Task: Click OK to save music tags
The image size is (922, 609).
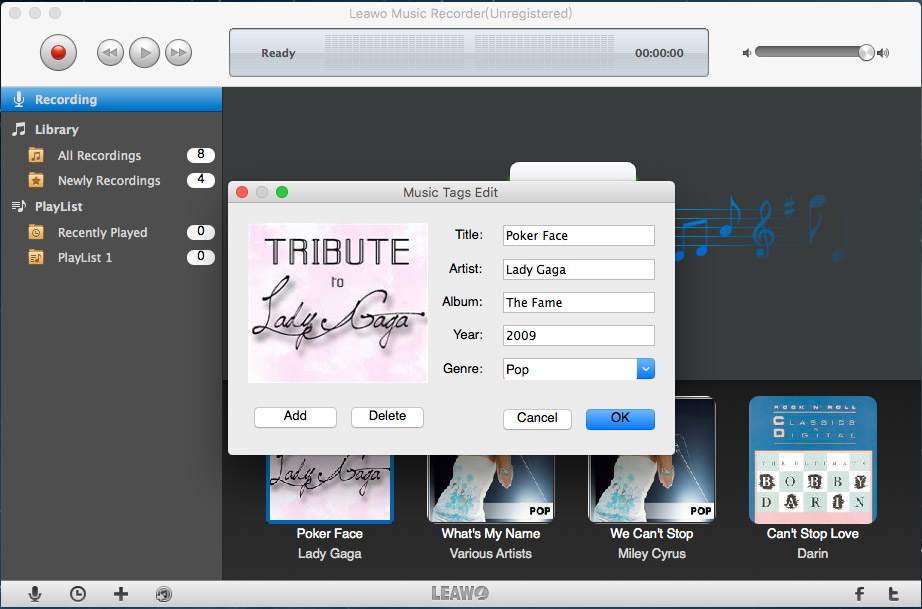Action: [620, 418]
